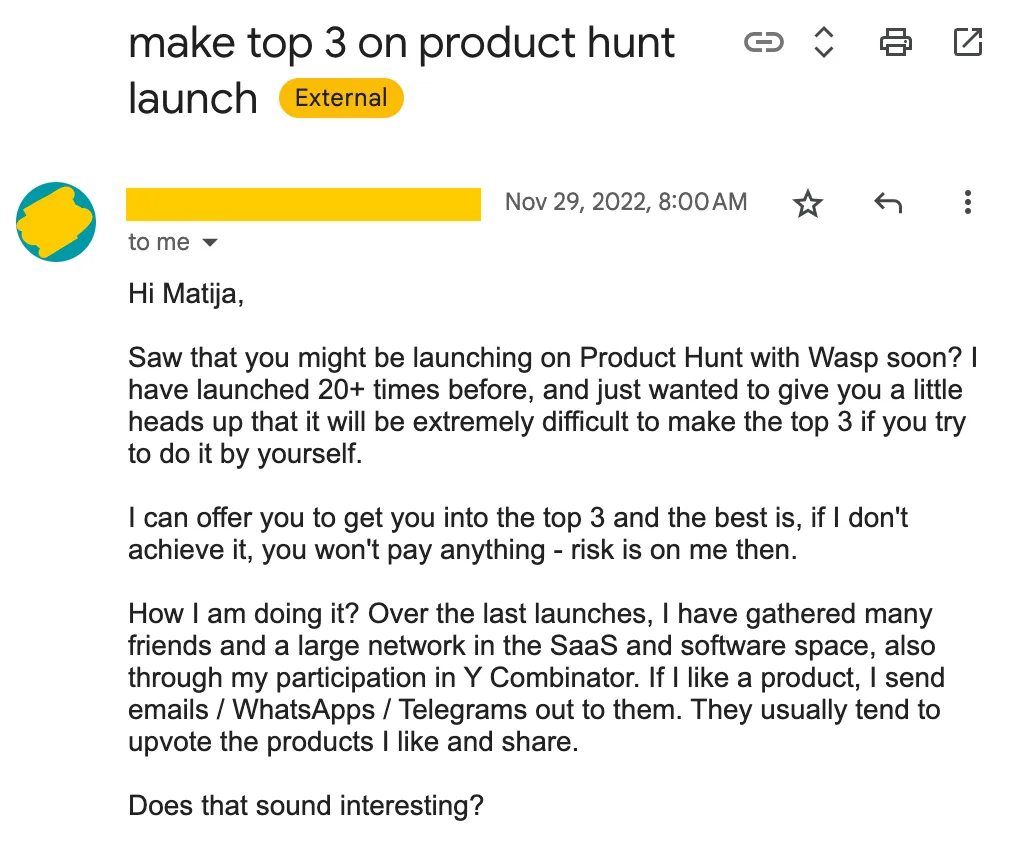This screenshot has height=842, width=1010.
Task: Click the highlighted sender name field
Action: 302,202
